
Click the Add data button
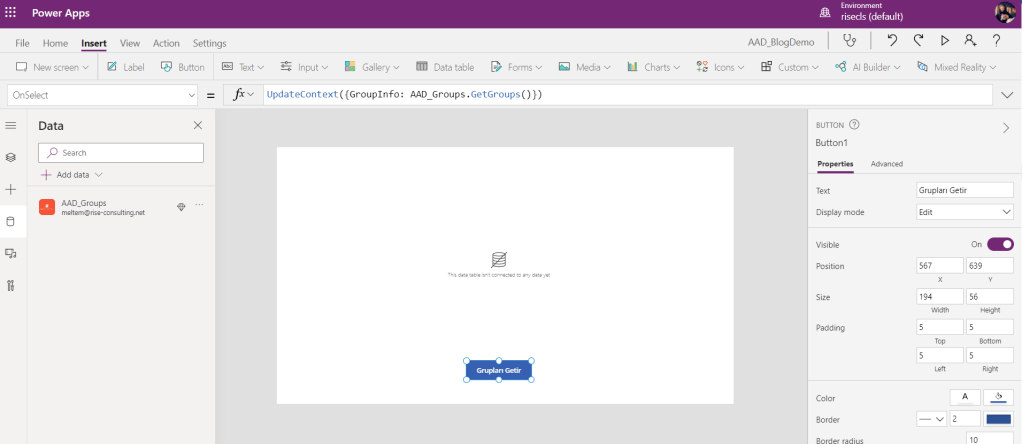click(x=72, y=174)
